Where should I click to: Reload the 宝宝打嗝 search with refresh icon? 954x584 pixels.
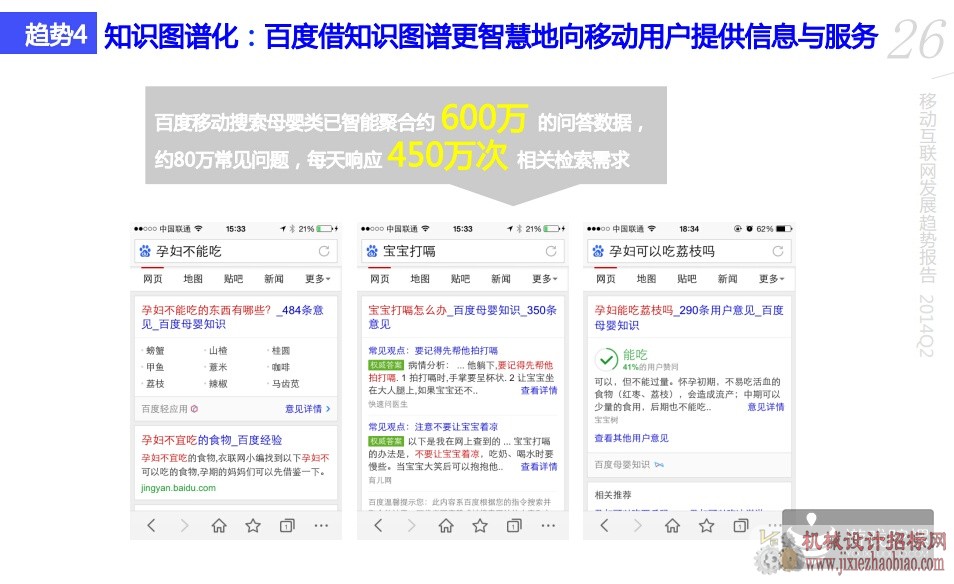(551, 251)
